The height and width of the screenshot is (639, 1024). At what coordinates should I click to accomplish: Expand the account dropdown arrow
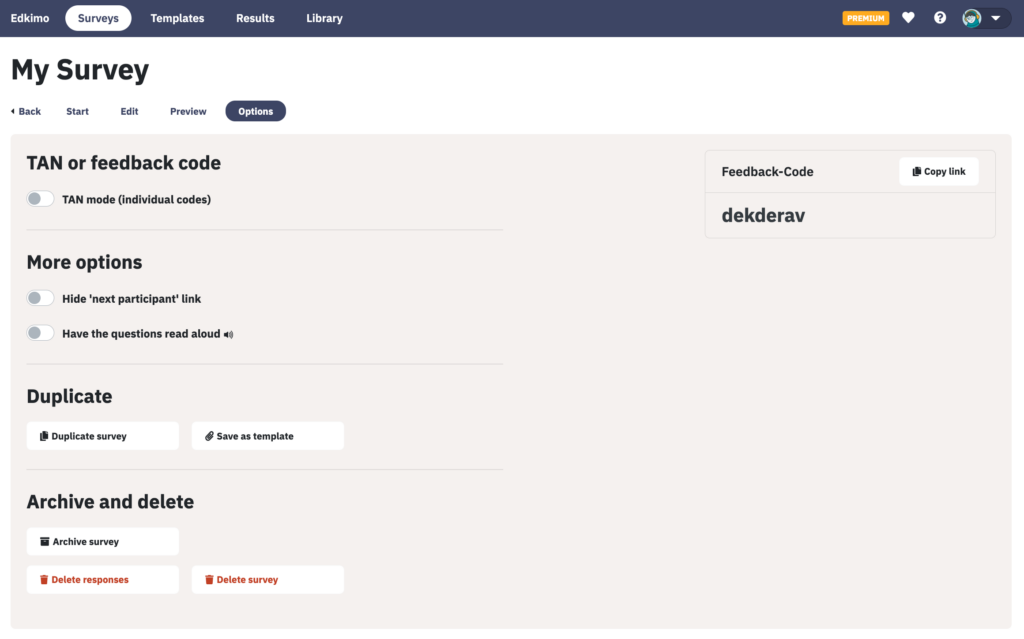click(x=996, y=18)
